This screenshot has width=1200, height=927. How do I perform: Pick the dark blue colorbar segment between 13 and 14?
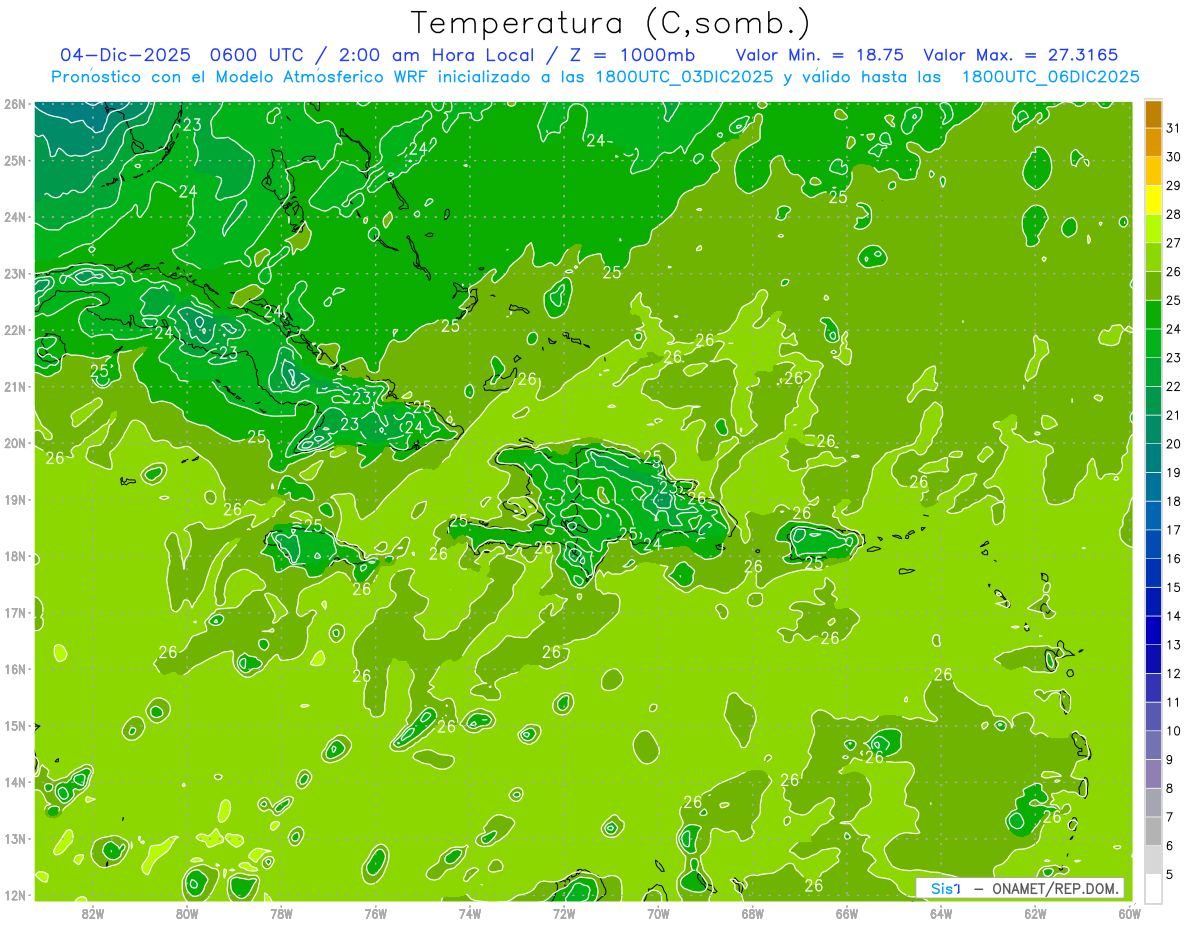coord(1153,630)
